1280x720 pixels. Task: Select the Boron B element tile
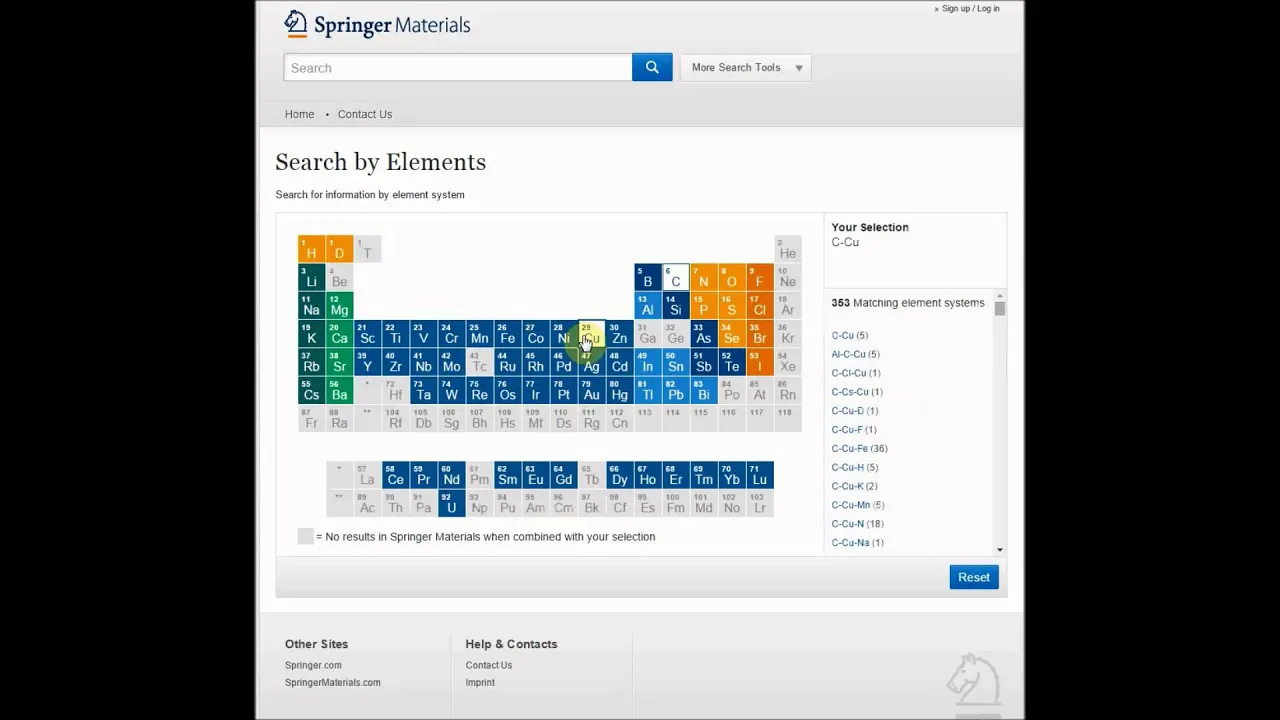647,277
